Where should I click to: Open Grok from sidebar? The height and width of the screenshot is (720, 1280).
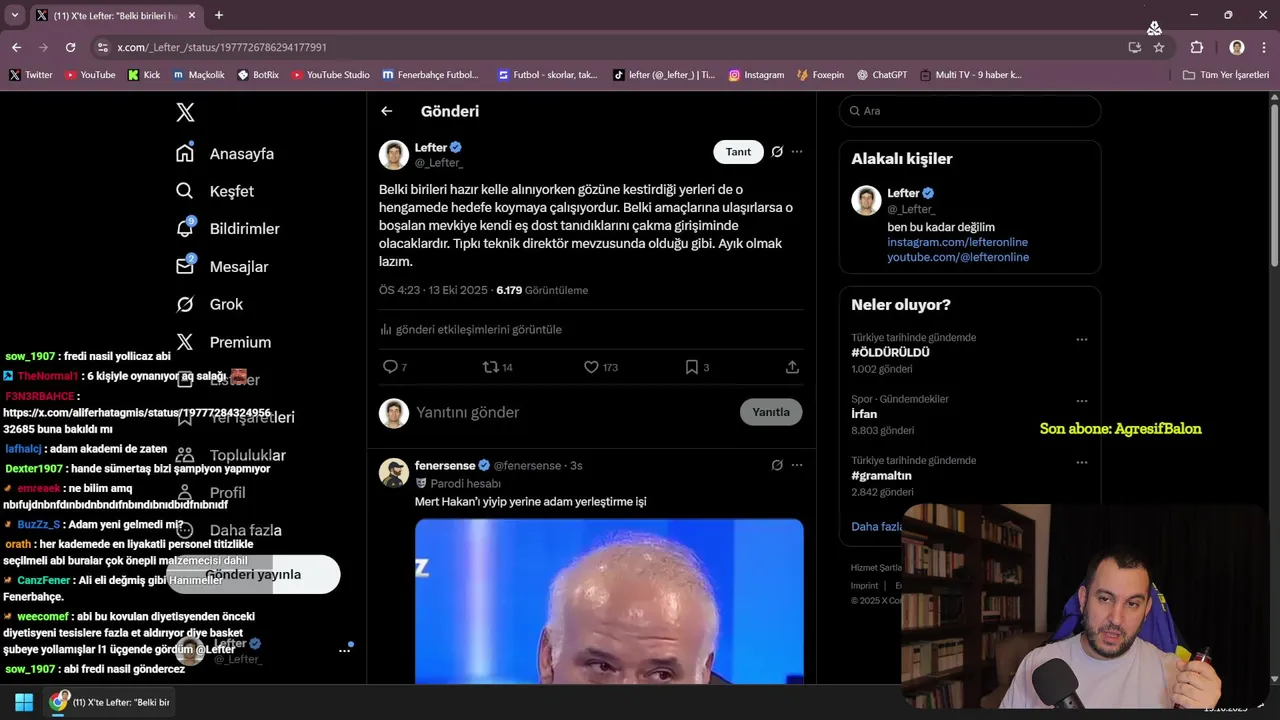click(x=210, y=304)
